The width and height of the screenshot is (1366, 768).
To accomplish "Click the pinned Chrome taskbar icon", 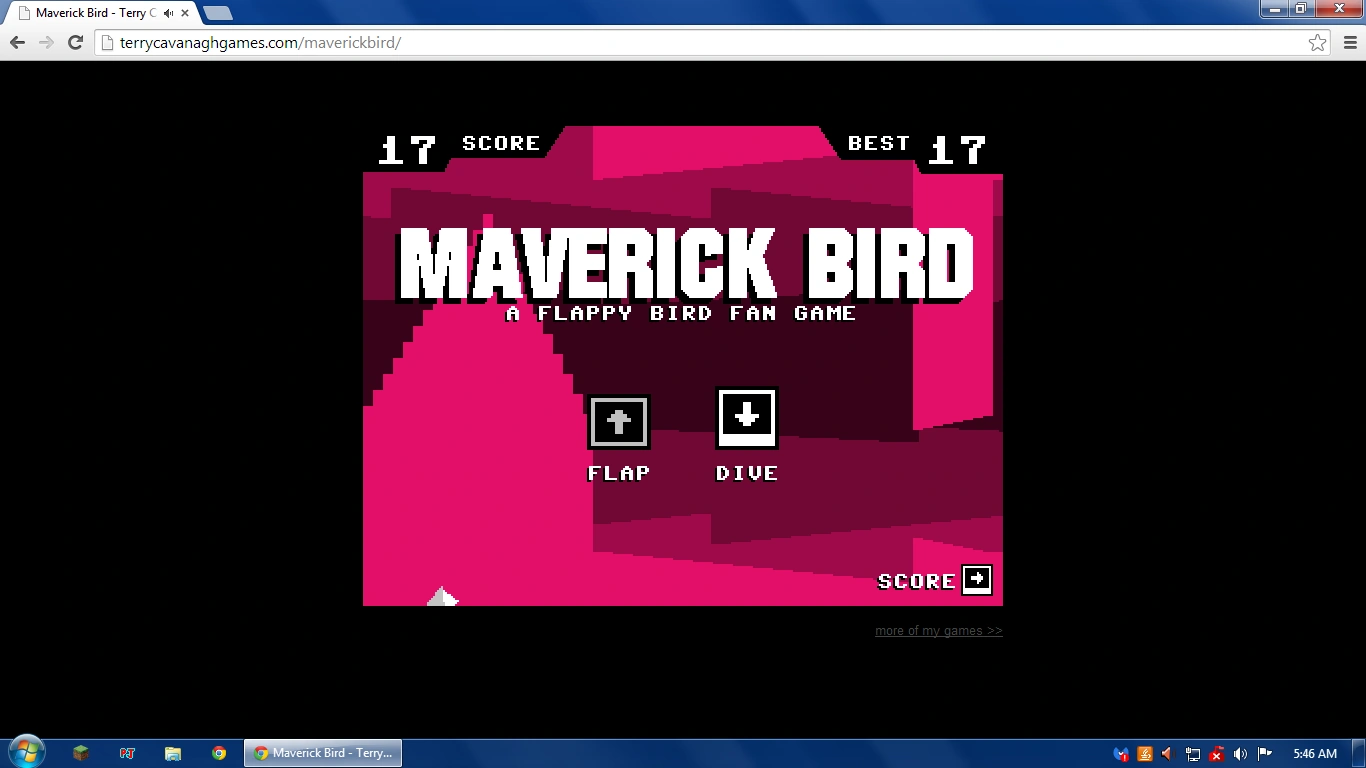I will point(219,753).
